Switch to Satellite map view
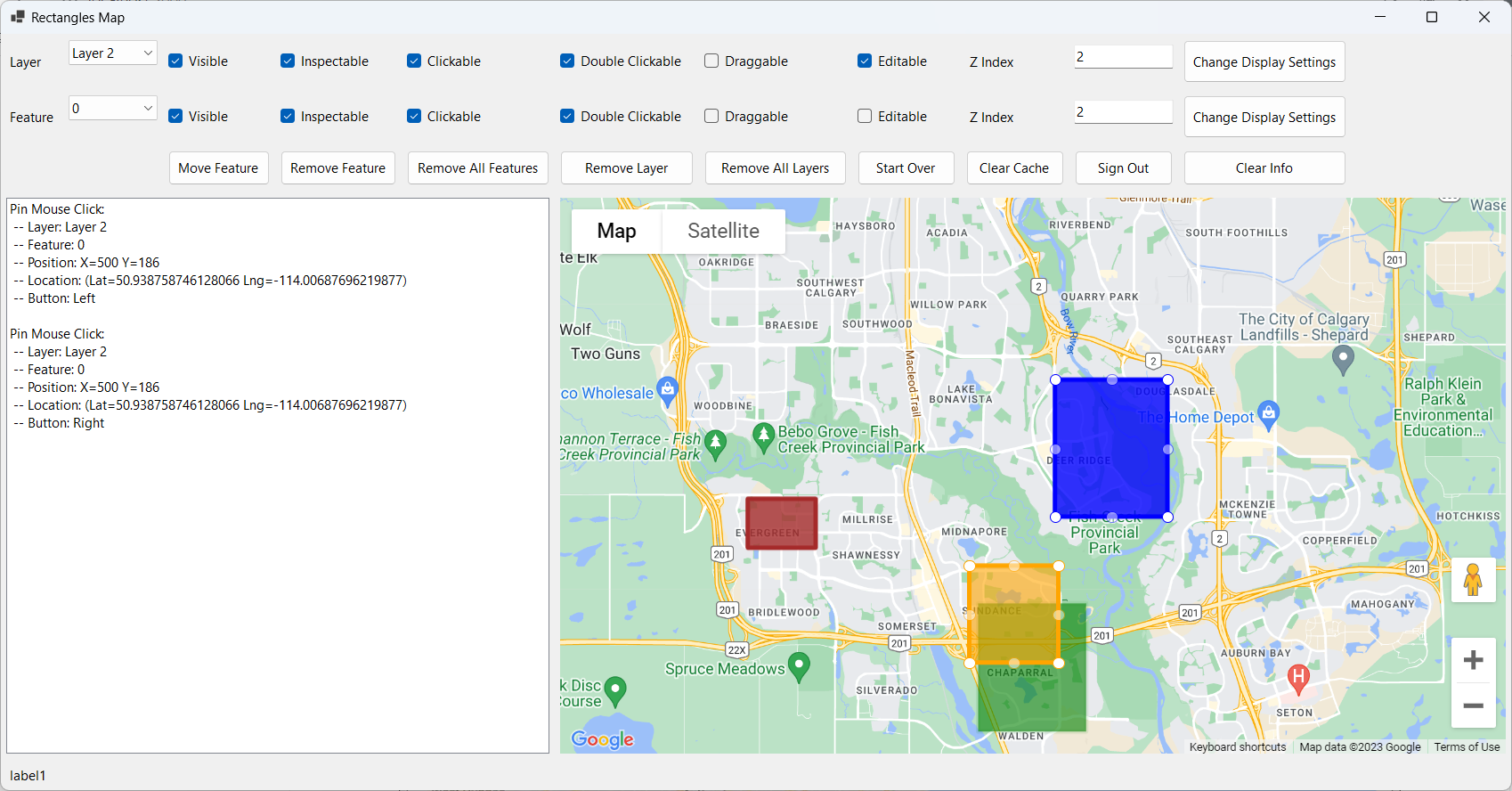The width and height of the screenshot is (1512, 791). pos(723,231)
